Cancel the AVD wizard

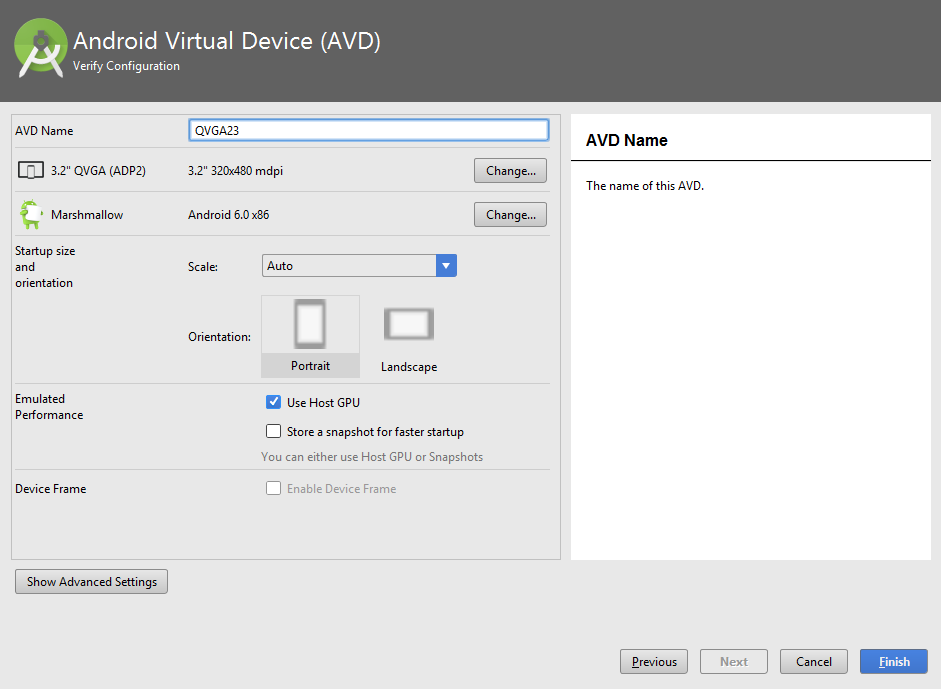pyautogui.click(x=814, y=661)
